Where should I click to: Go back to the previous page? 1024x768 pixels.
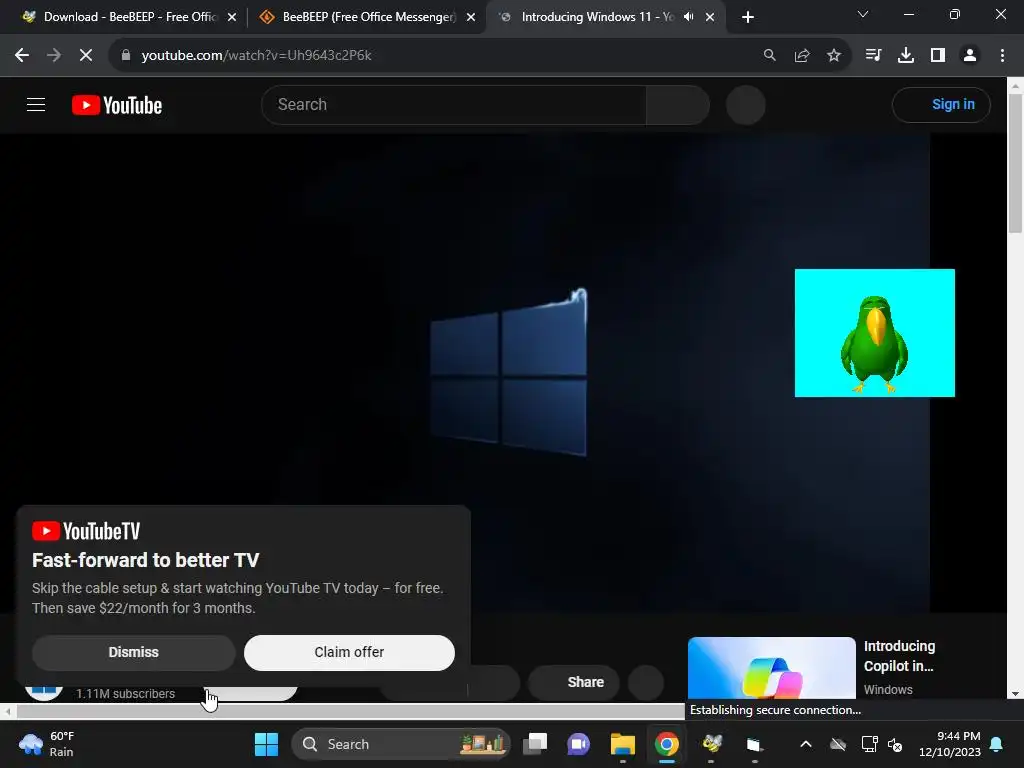click(22, 56)
